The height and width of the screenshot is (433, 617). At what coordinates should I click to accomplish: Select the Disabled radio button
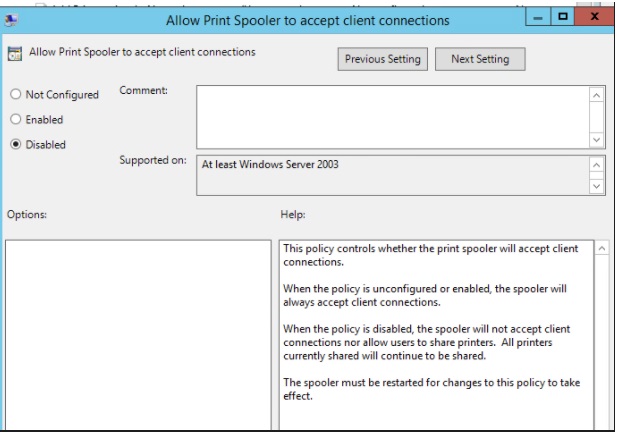(x=15, y=144)
